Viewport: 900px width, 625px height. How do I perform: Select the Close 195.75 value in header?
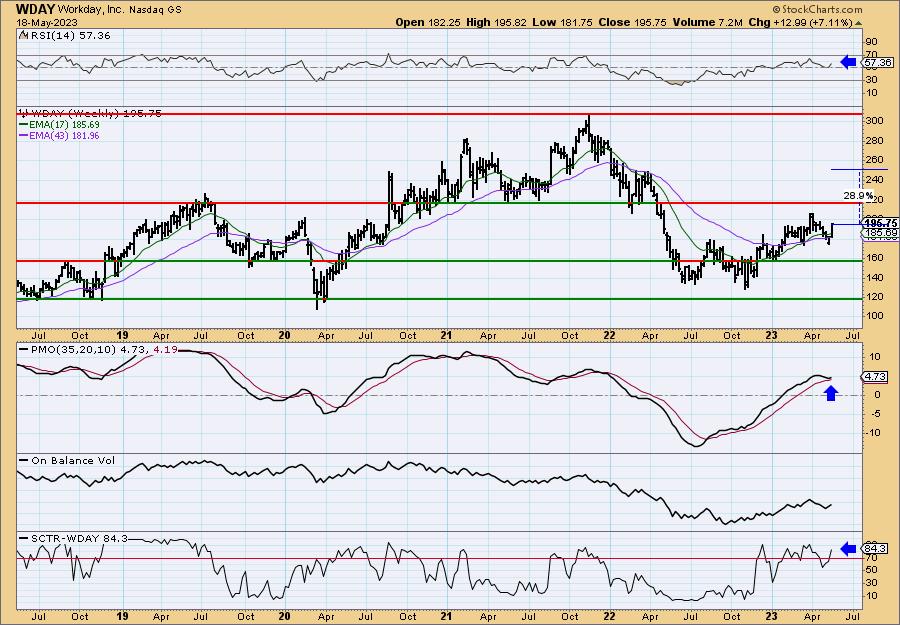pyautogui.click(x=633, y=22)
